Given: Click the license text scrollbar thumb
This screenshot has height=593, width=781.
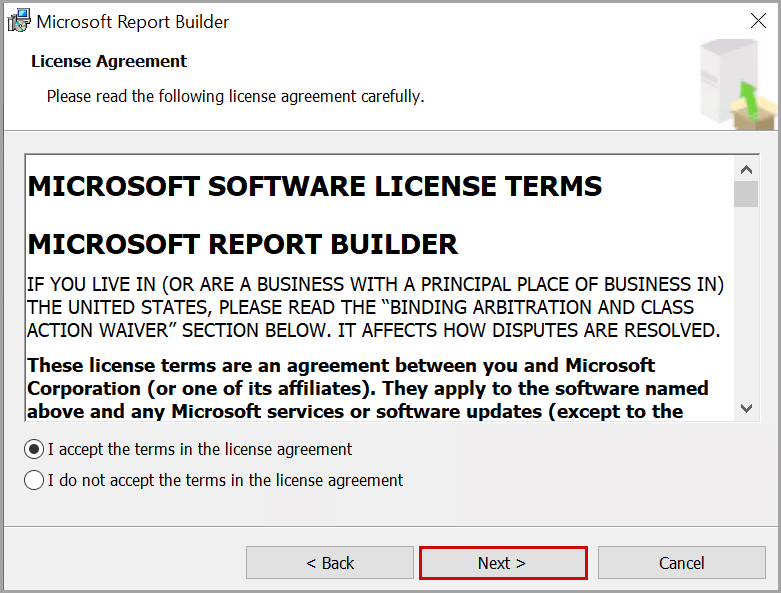Looking at the screenshot, I should (x=745, y=193).
